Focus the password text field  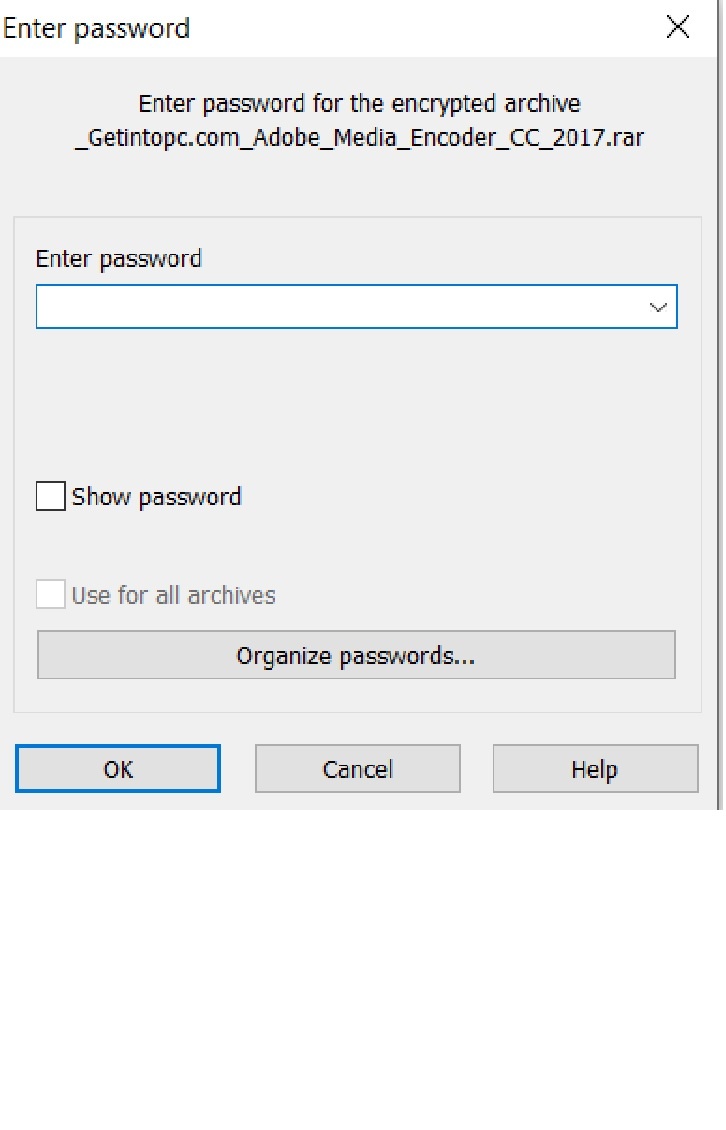[x=356, y=307]
